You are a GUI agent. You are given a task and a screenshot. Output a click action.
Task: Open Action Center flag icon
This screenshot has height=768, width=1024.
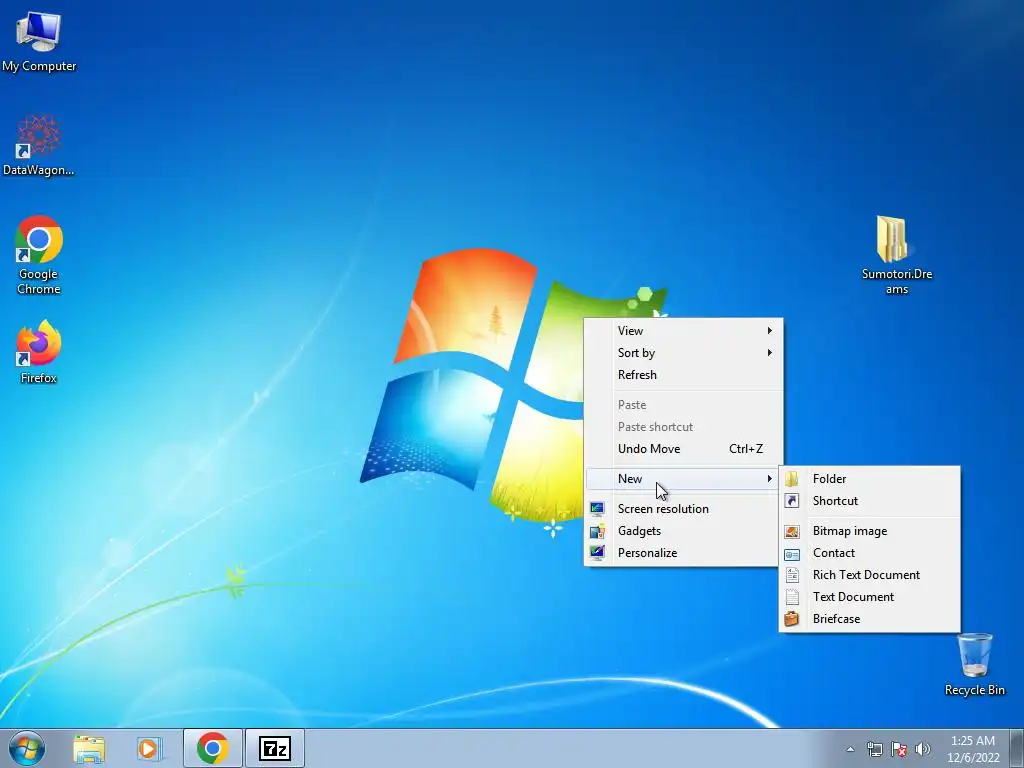pyautogui.click(x=899, y=749)
